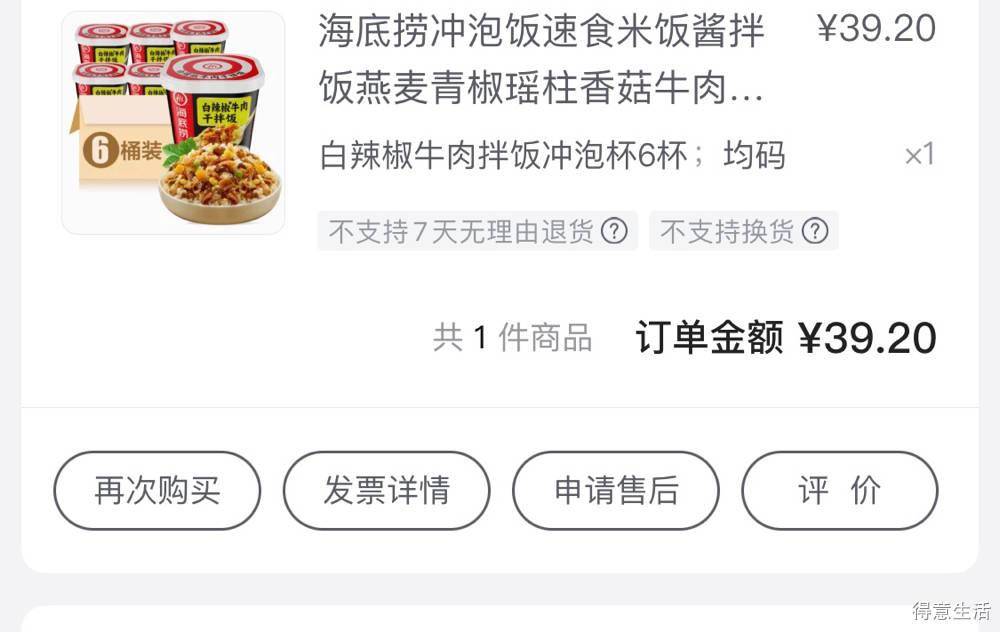This screenshot has height=632, width=1000.
Task: Tap the 不支持换货 tag
Action: click(x=744, y=231)
